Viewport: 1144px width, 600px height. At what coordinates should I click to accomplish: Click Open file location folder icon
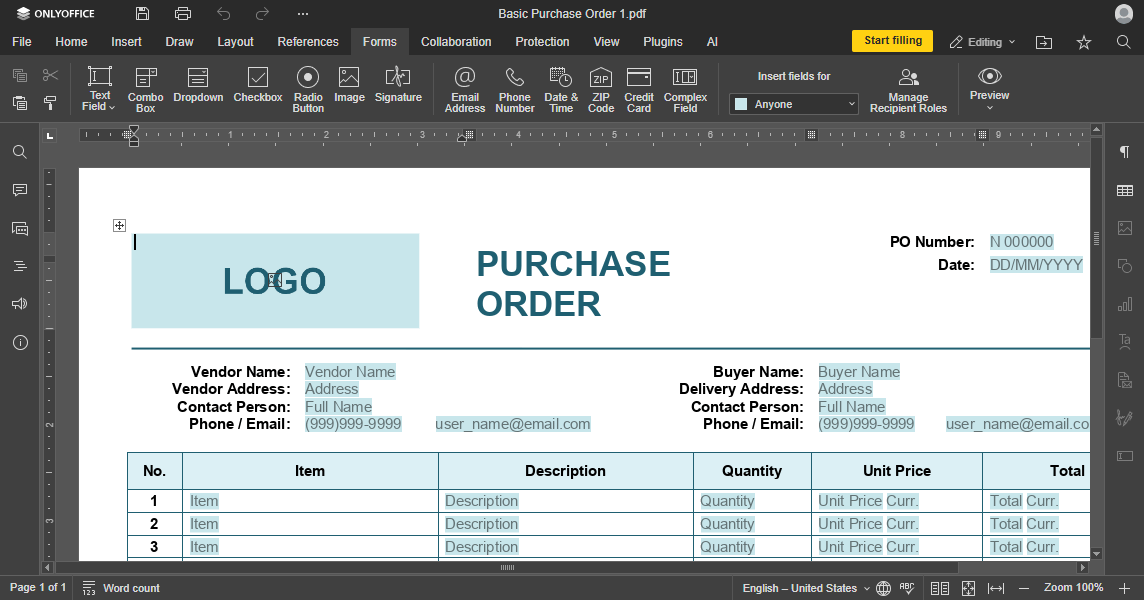point(1044,42)
